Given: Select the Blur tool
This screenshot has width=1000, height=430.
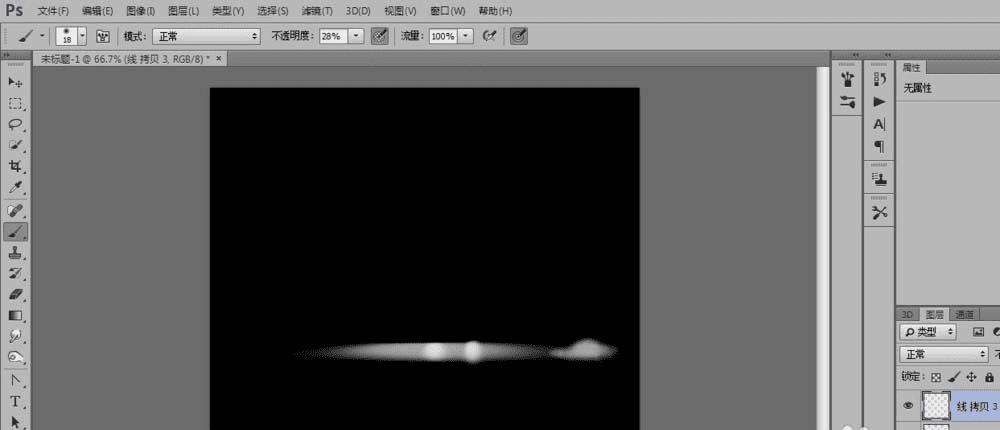Looking at the screenshot, I should 15,336.
